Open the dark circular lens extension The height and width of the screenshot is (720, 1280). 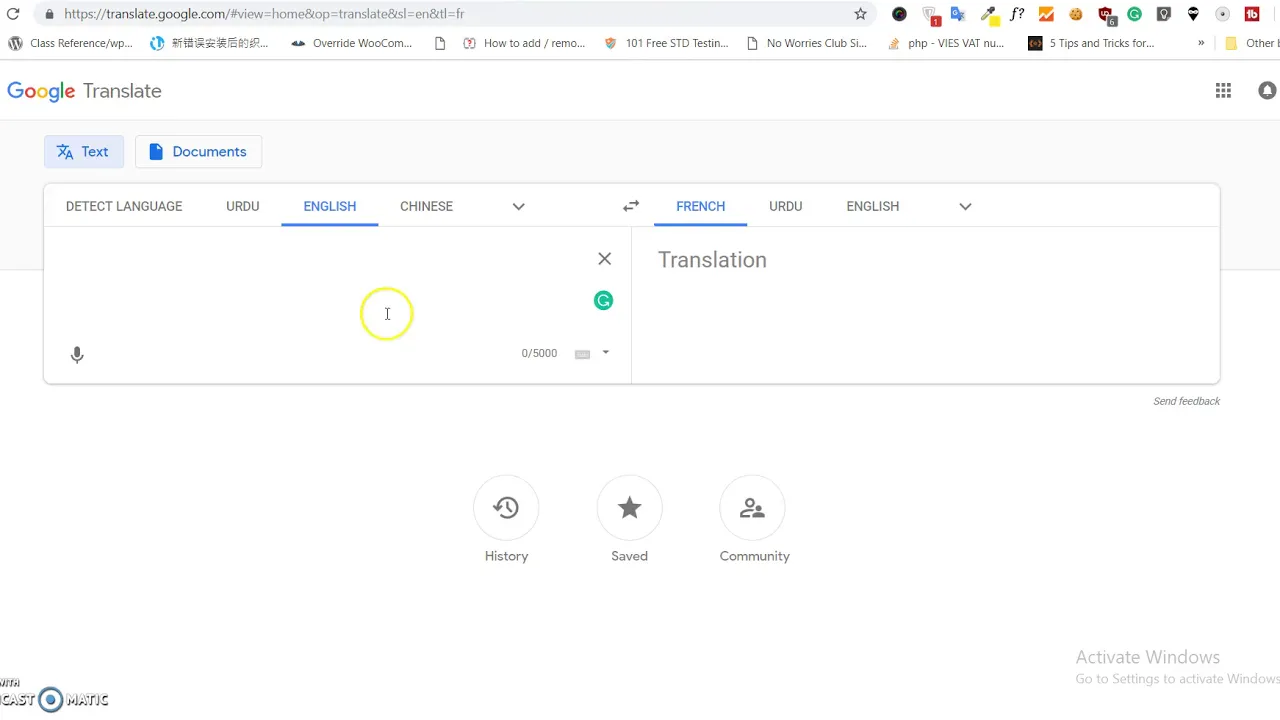pos(899,14)
